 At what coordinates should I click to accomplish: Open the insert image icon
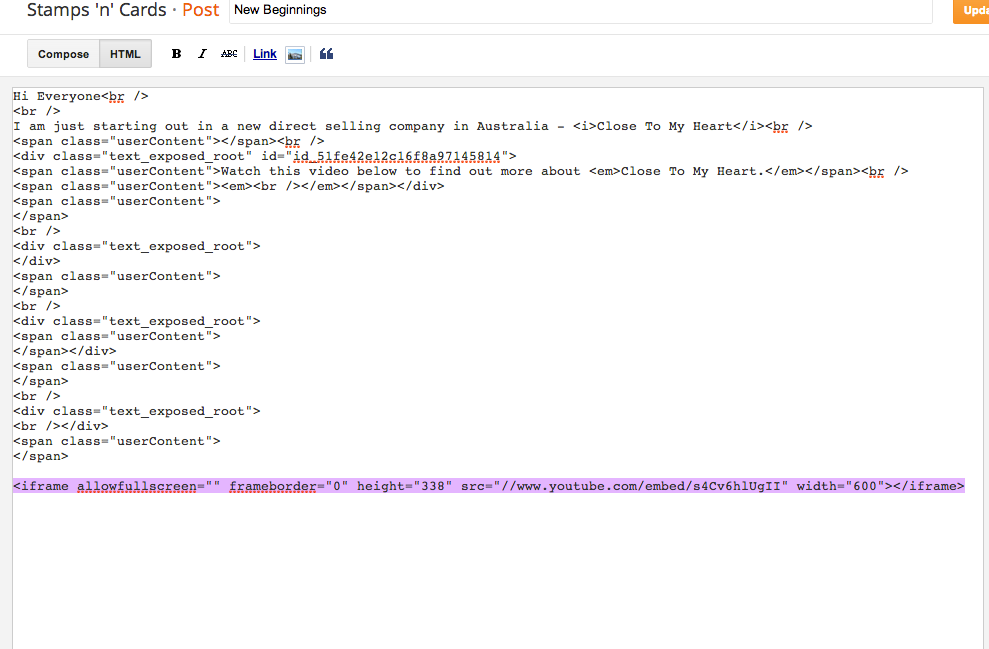pyautogui.click(x=295, y=55)
